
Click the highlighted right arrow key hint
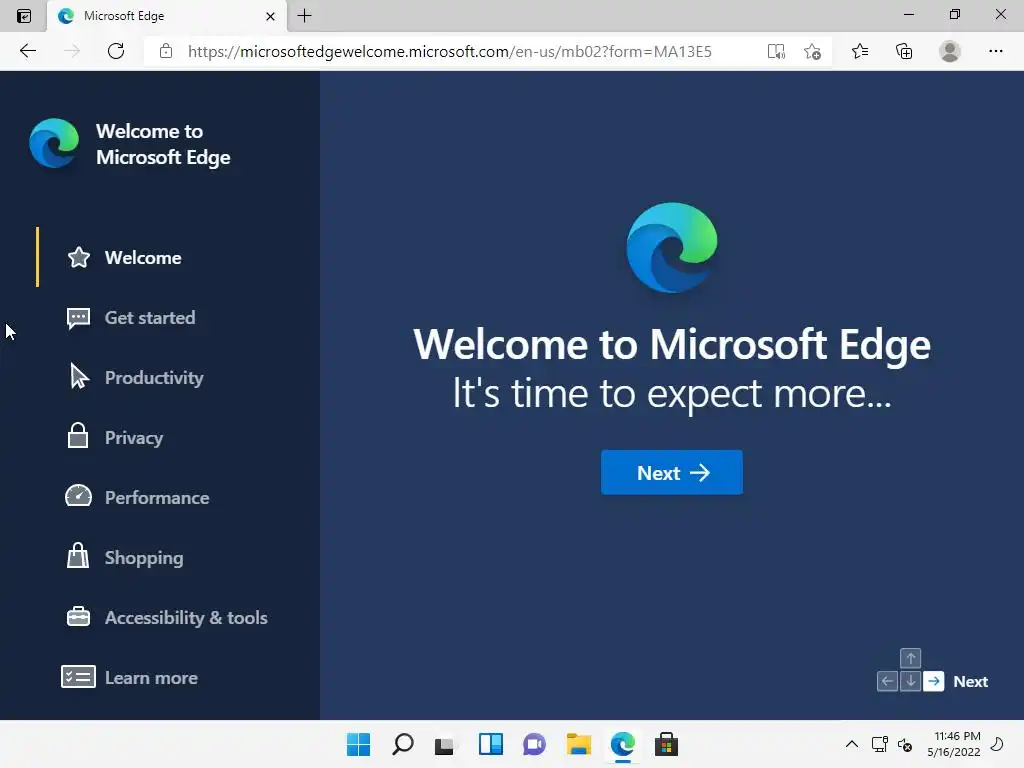click(934, 681)
